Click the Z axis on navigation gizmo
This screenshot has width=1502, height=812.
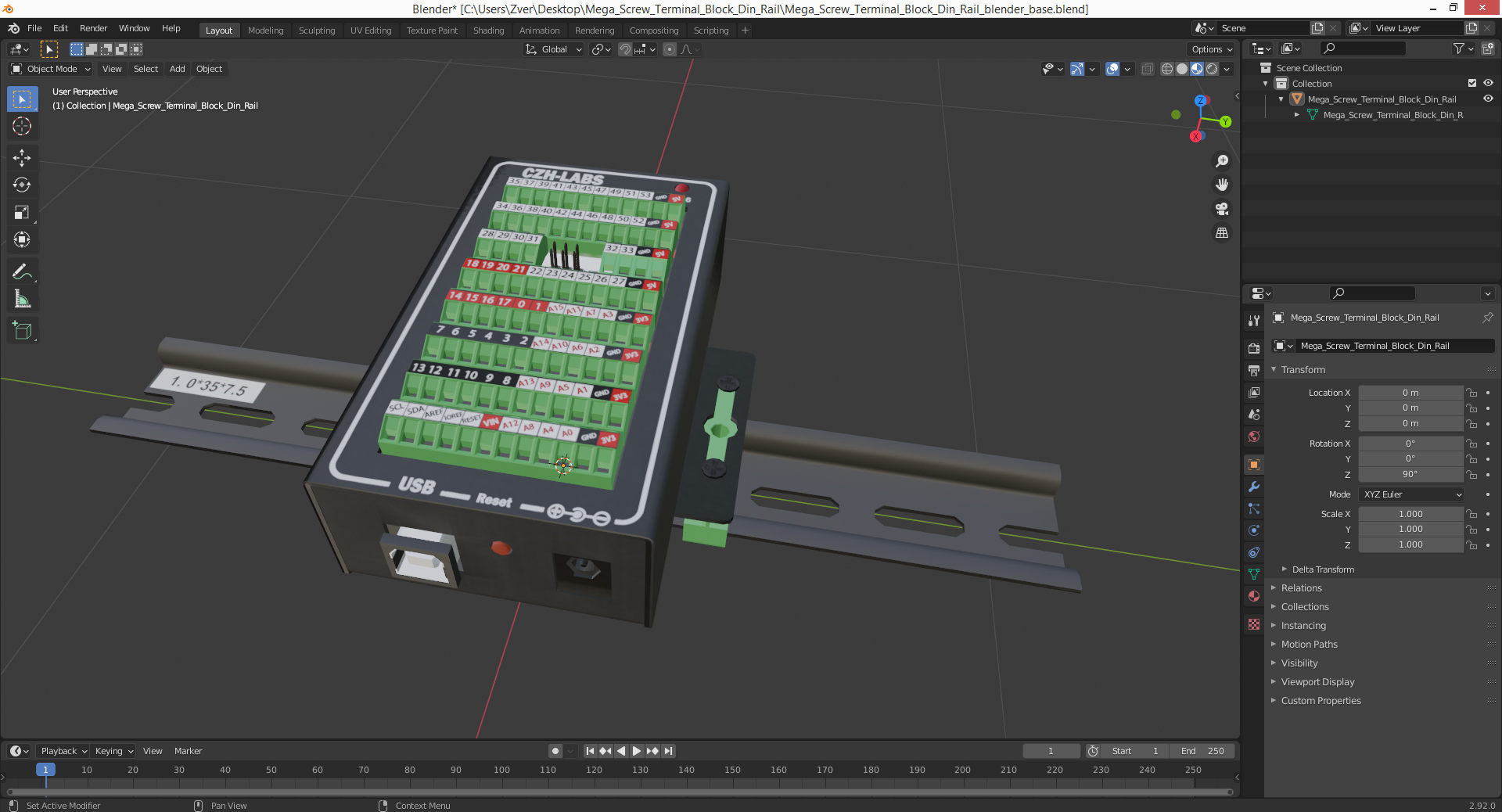(1200, 101)
